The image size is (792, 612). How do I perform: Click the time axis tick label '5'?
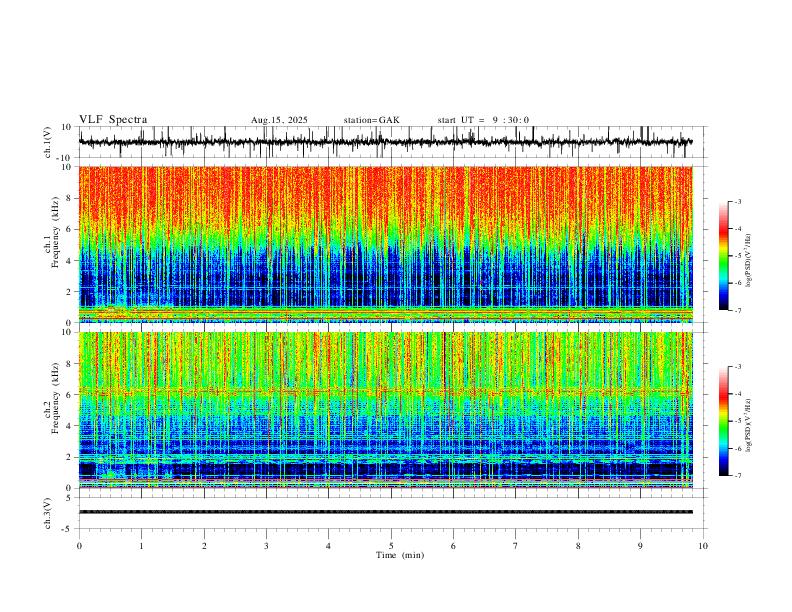[x=391, y=546]
